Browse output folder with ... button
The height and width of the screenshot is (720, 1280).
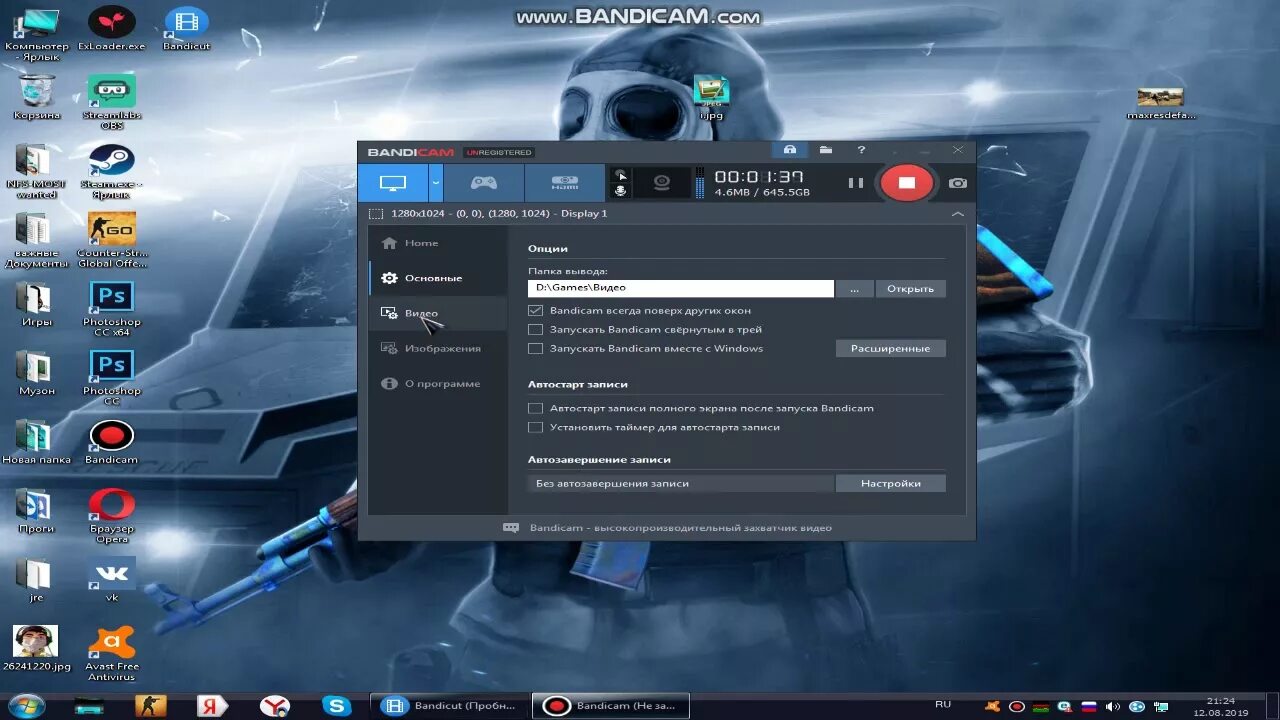854,288
